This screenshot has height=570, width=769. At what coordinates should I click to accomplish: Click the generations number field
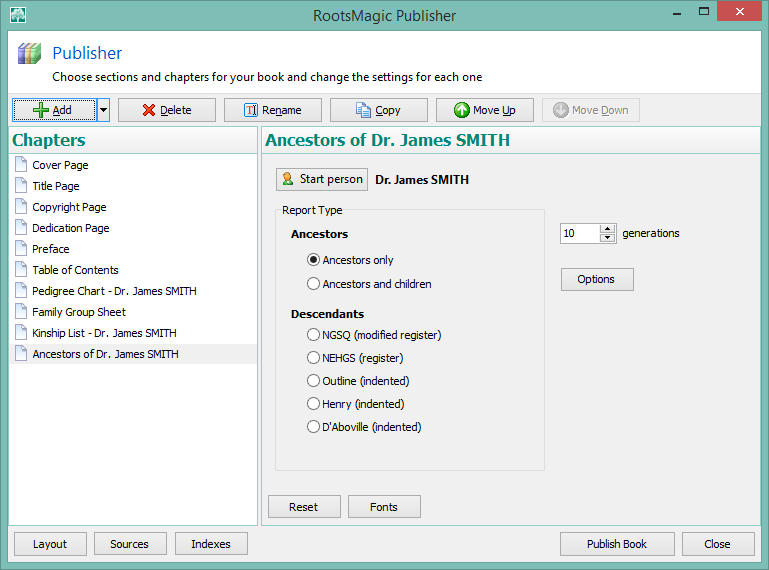point(580,233)
